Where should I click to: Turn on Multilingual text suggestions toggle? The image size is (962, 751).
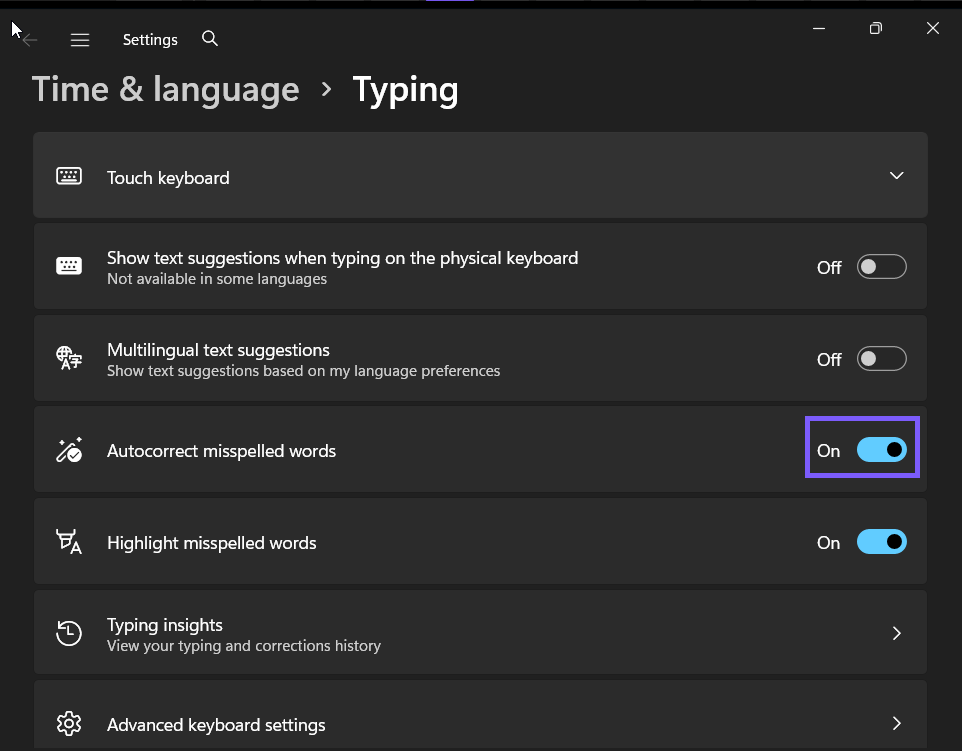click(x=882, y=359)
